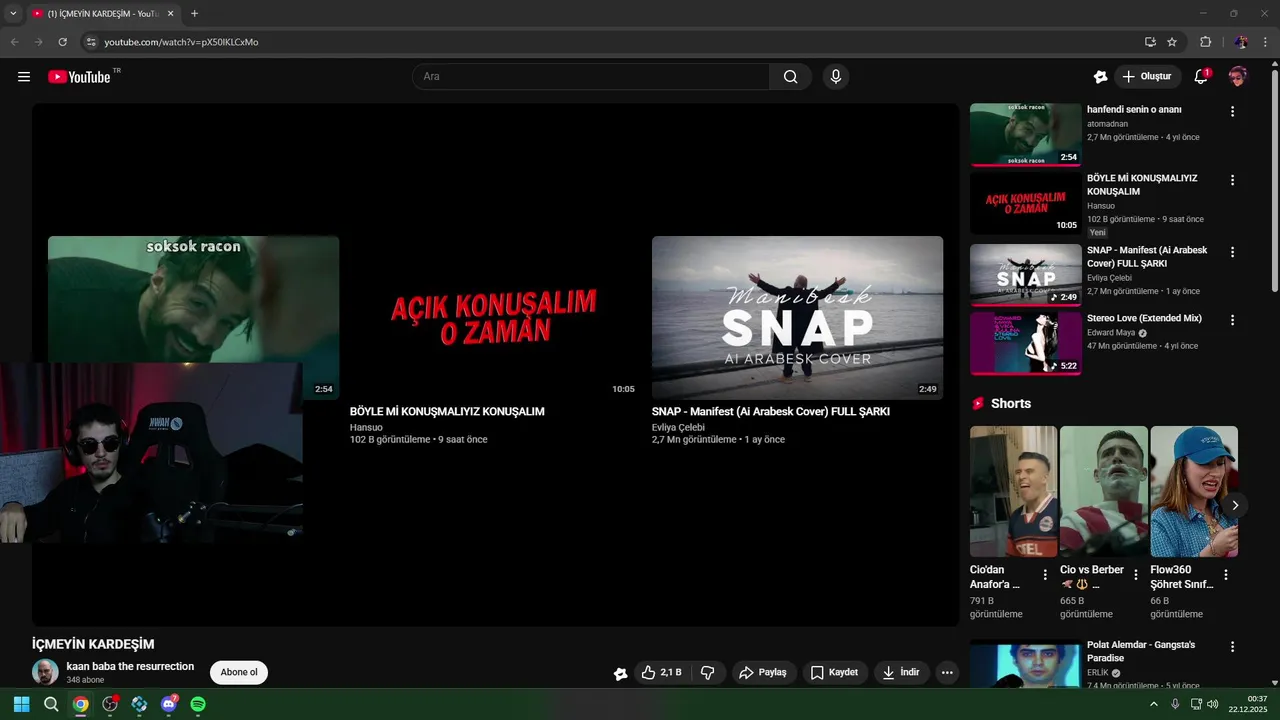1280x720 pixels.
Task: Click the Oluştur create button
Action: [1146, 77]
